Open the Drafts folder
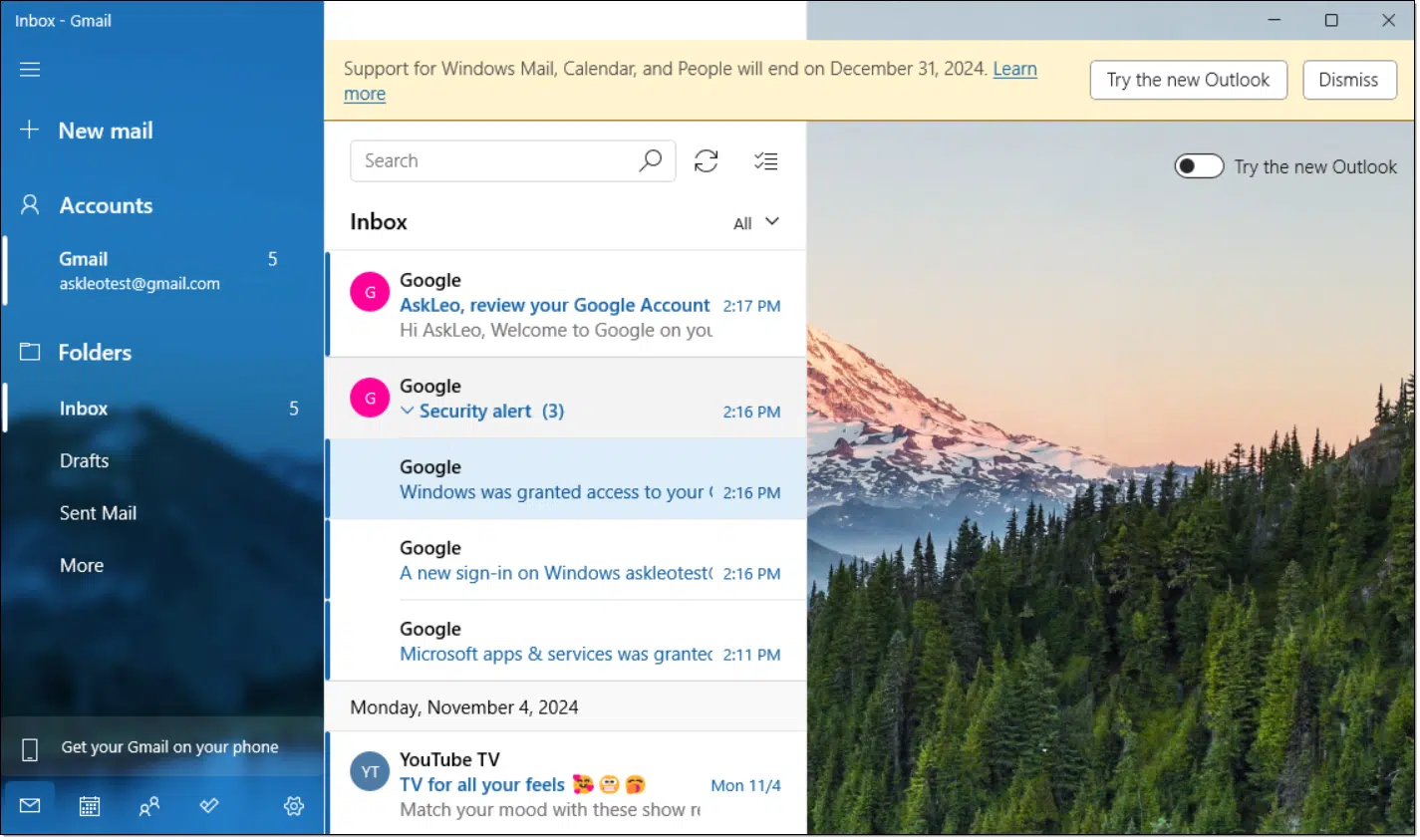The image size is (1420, 840). [162, 460]
